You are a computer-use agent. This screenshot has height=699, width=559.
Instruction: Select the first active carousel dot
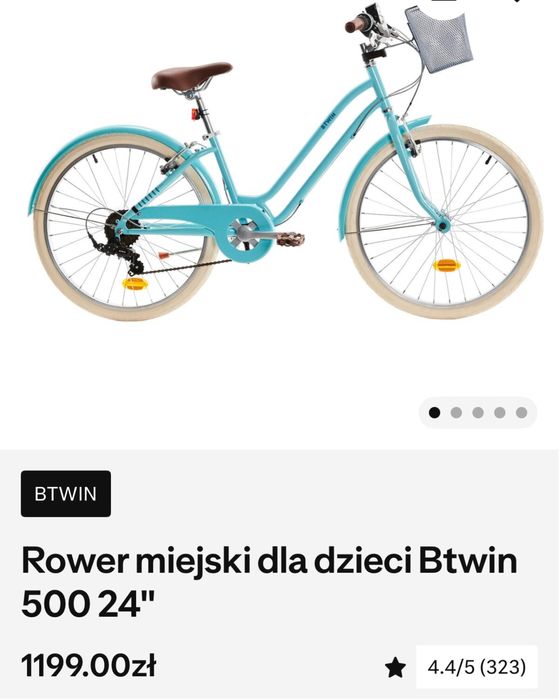434,413
